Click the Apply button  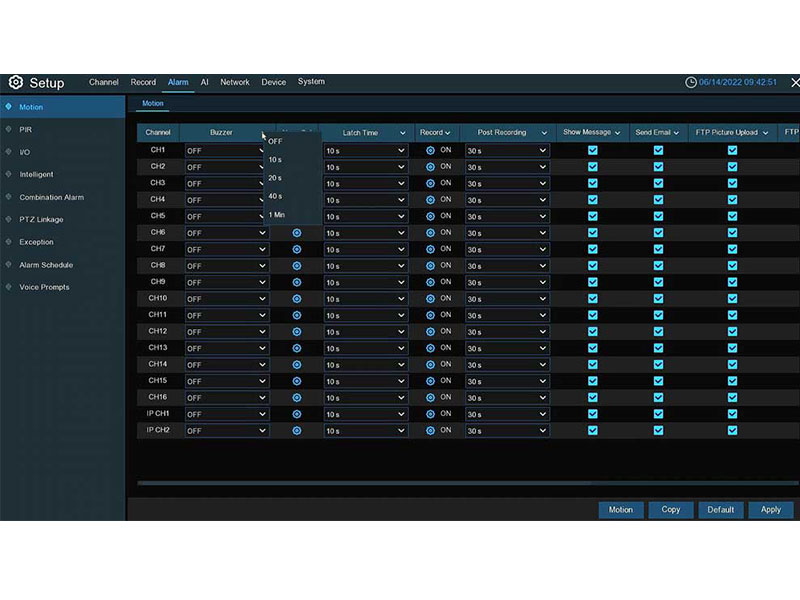point(770,510)
